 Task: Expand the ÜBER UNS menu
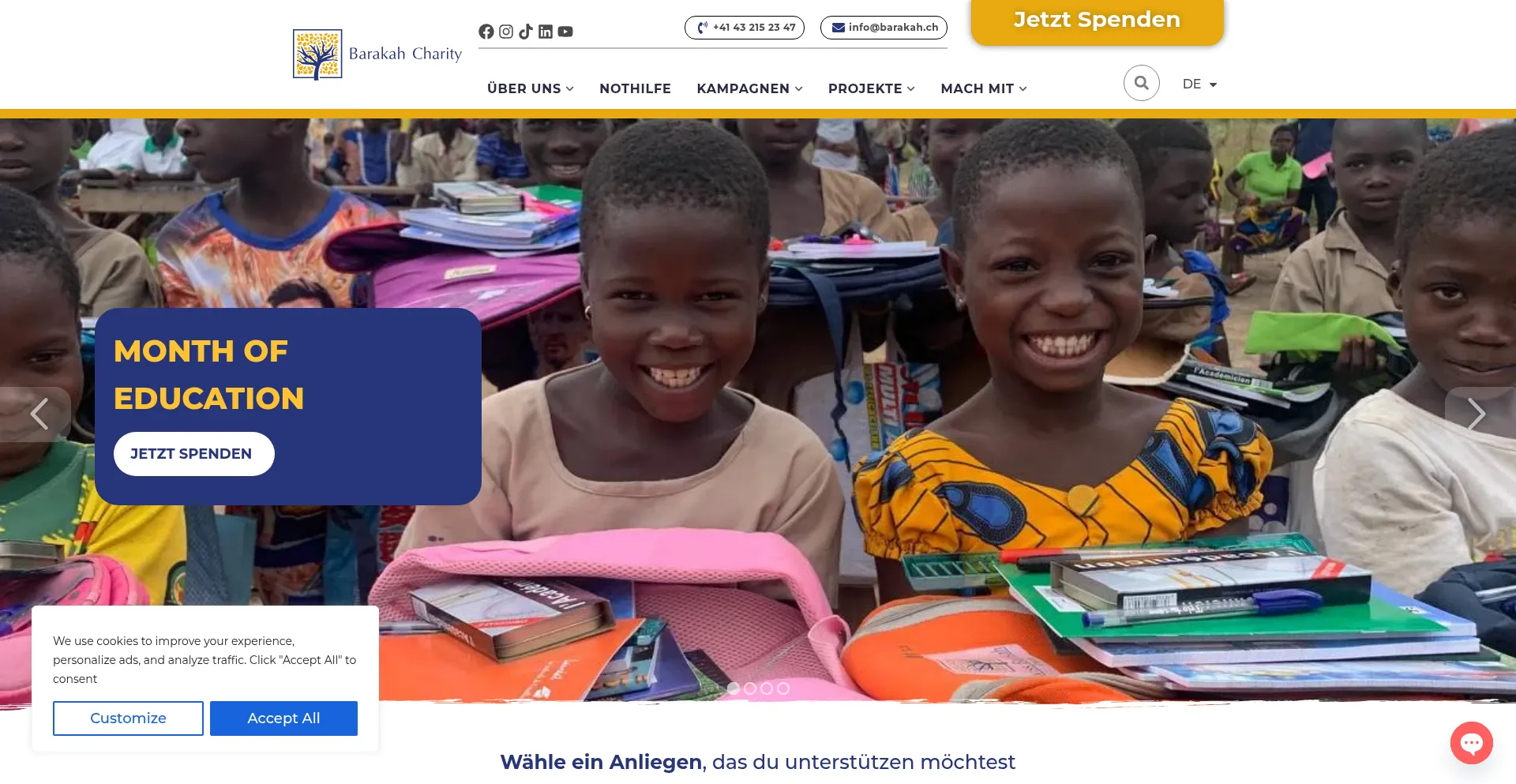click(x=531, y=88)
